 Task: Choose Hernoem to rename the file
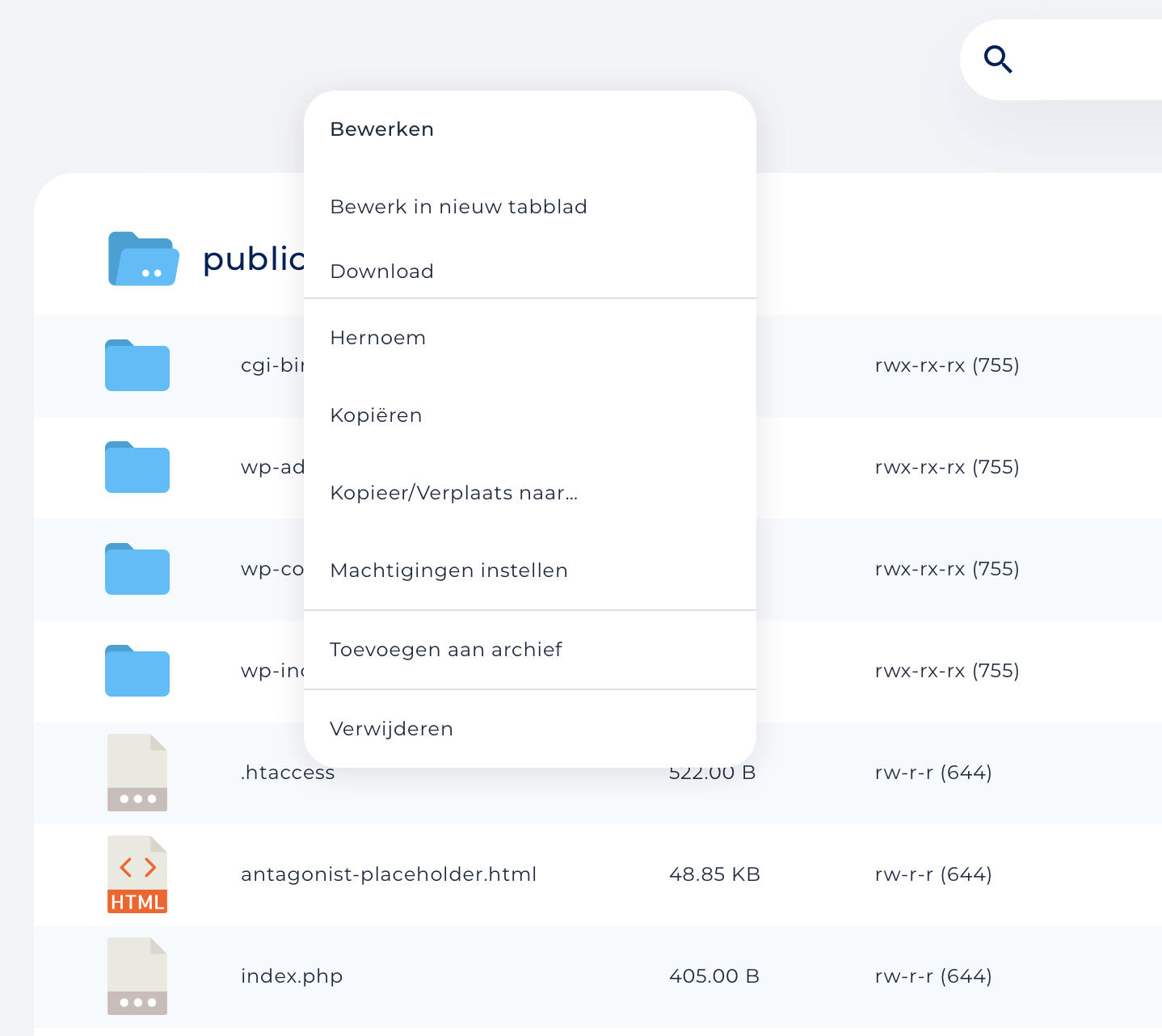(377, 338)
